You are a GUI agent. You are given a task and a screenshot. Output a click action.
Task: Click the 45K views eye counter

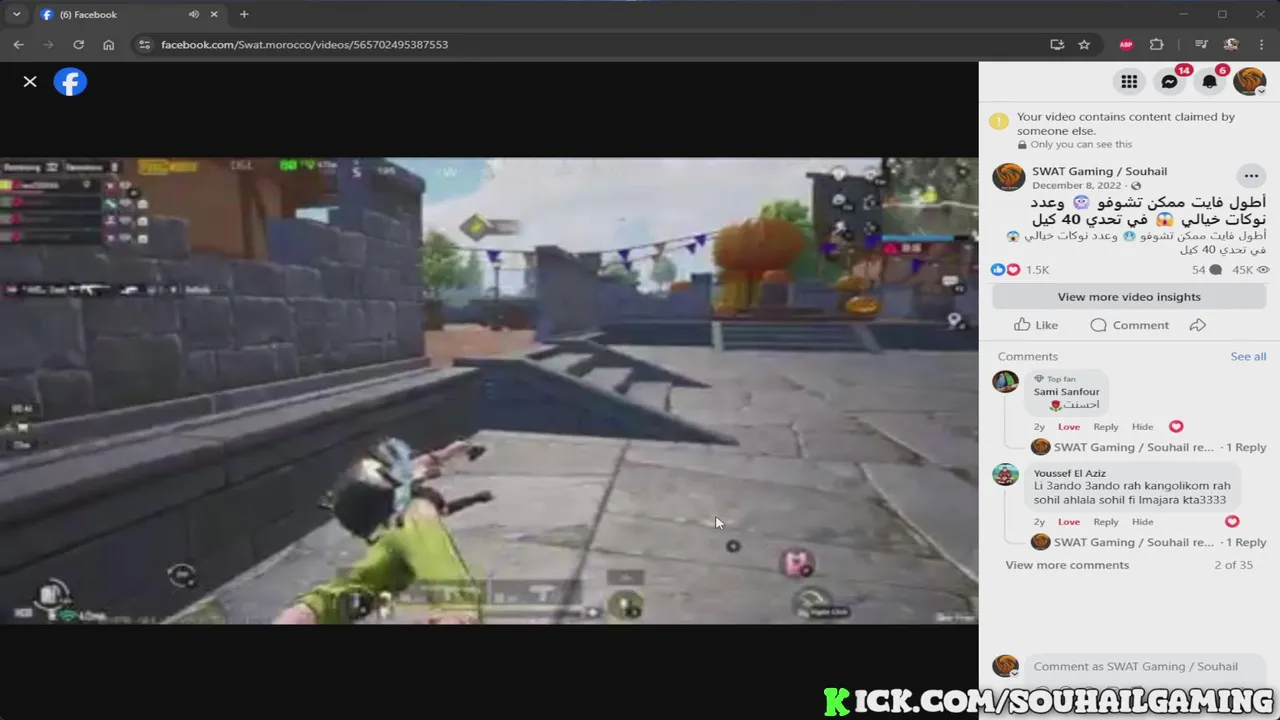click(x=1250, y=270)
